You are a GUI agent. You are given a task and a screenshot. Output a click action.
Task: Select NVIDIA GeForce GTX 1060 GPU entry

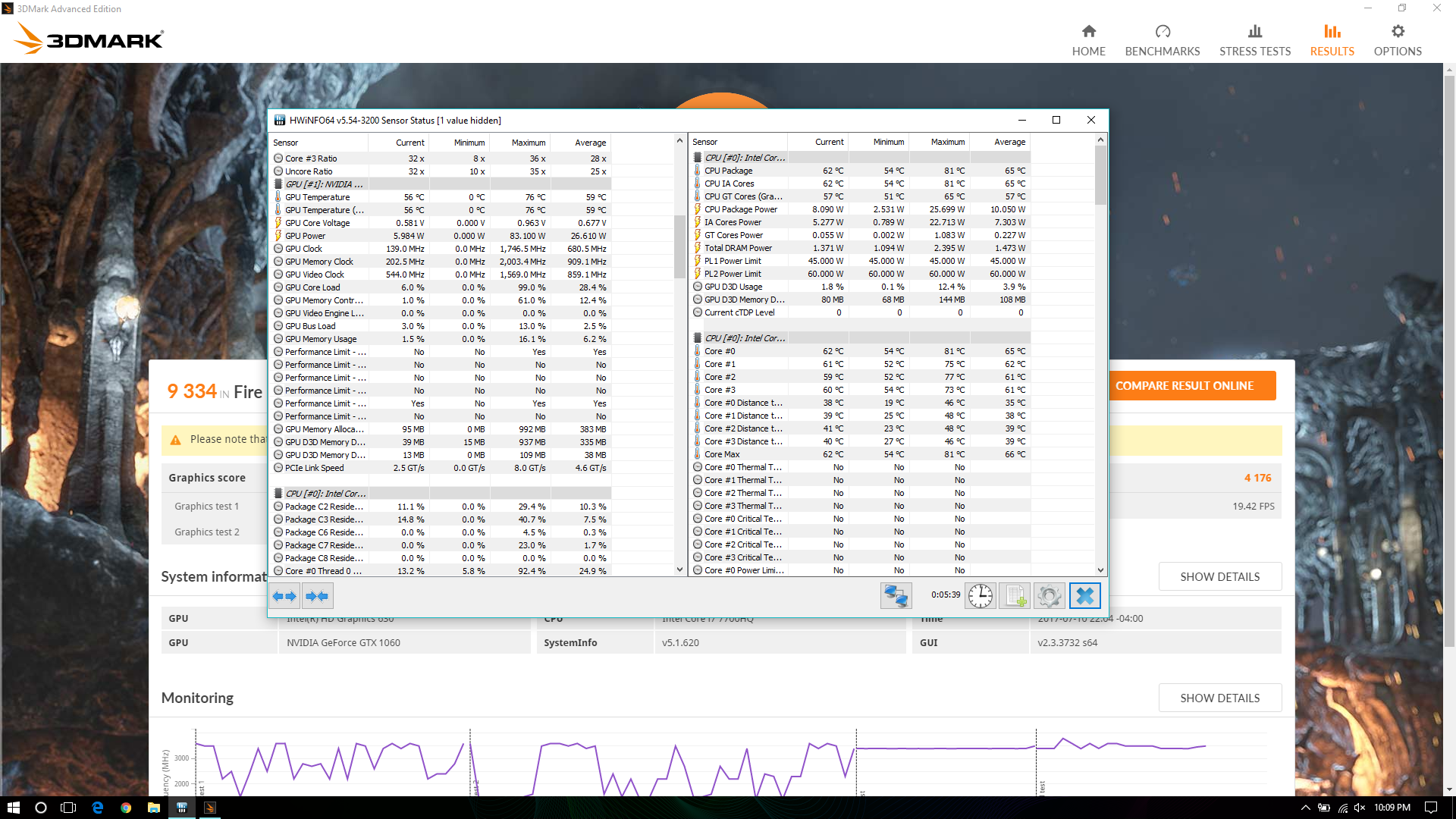tap(344, 642)
